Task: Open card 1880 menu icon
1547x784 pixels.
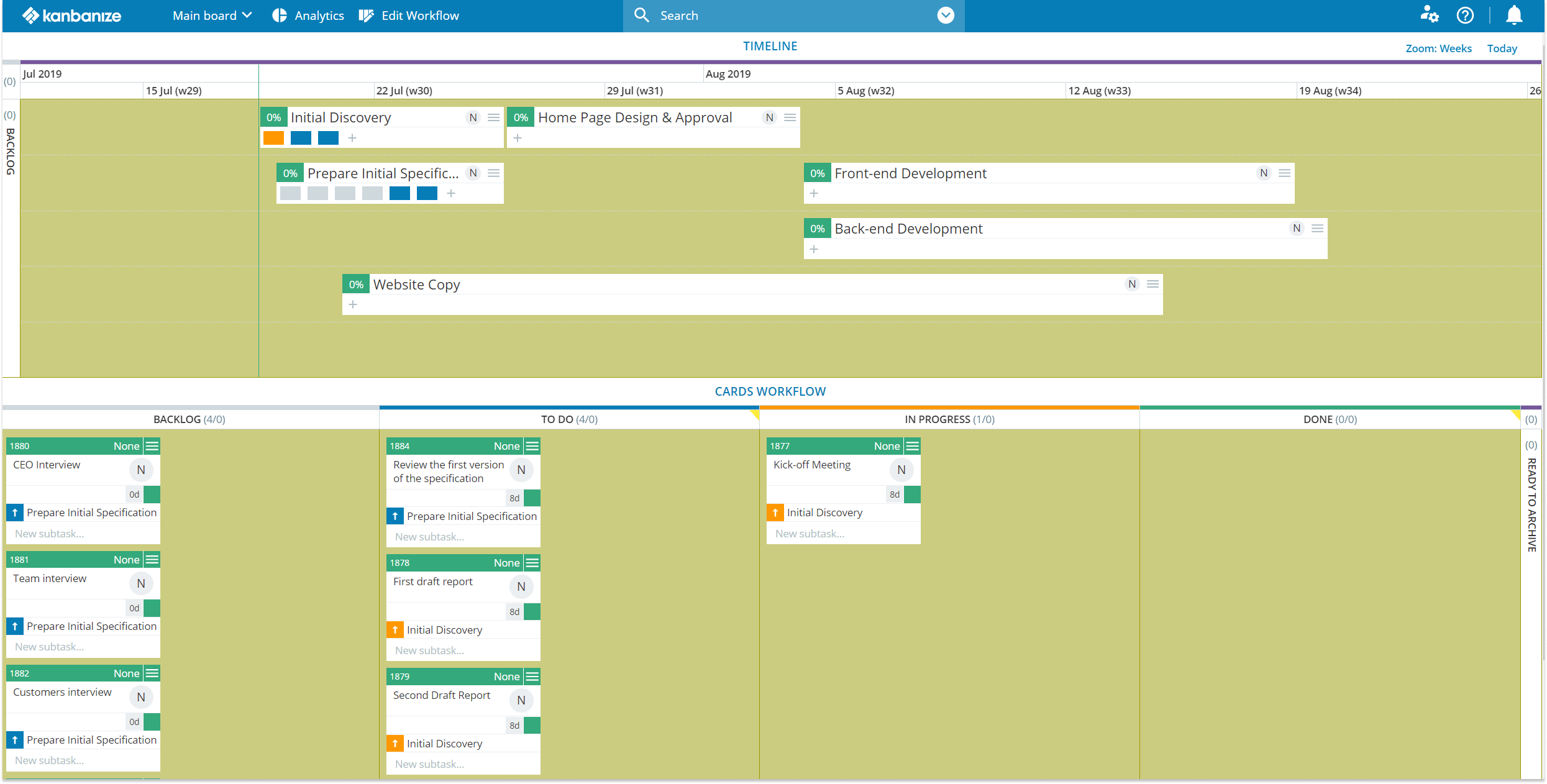Action: pos(152,446)
